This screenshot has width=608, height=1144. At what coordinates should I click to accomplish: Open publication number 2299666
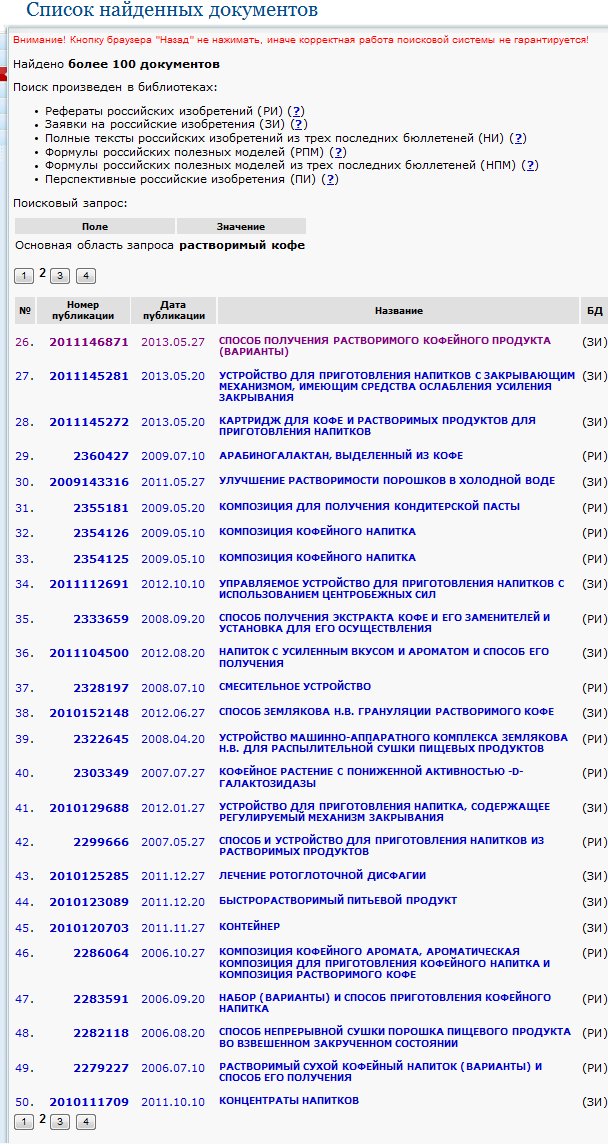[101, 842]
